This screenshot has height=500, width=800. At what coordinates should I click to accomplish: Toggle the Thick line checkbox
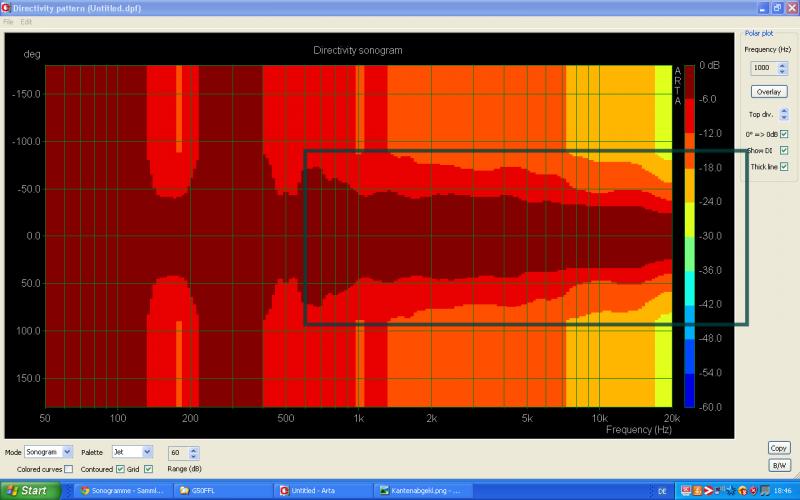(784, 166)
